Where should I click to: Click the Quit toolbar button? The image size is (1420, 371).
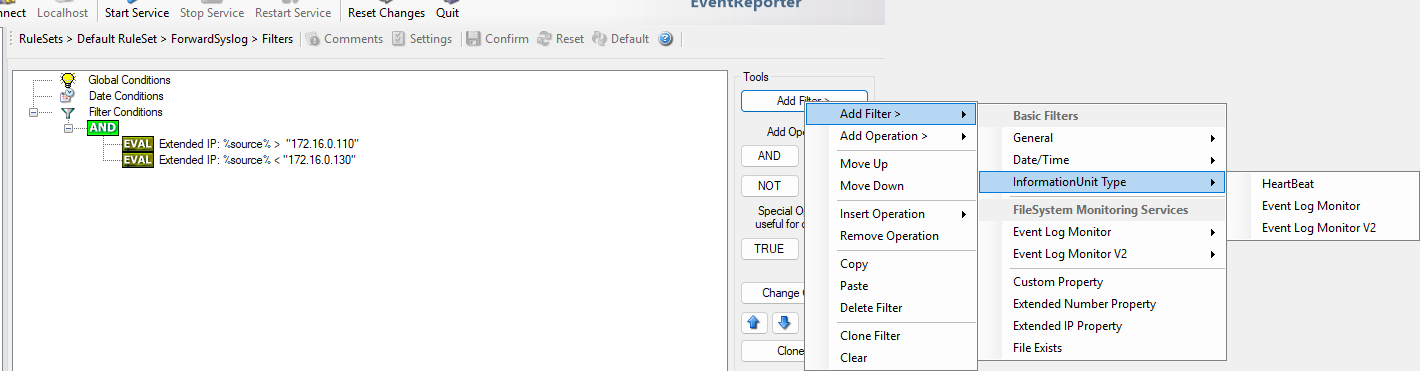(x=448, y=13)
